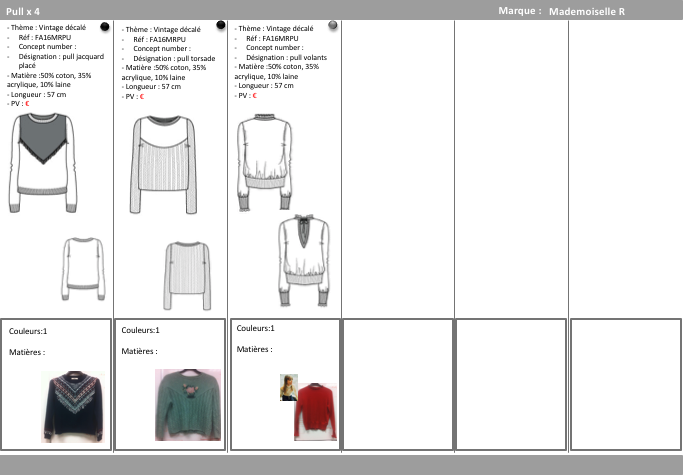Select "Réf : FA16MRPU" in volants column
Viewport: 683px width, 475px height.
[272, 38]
